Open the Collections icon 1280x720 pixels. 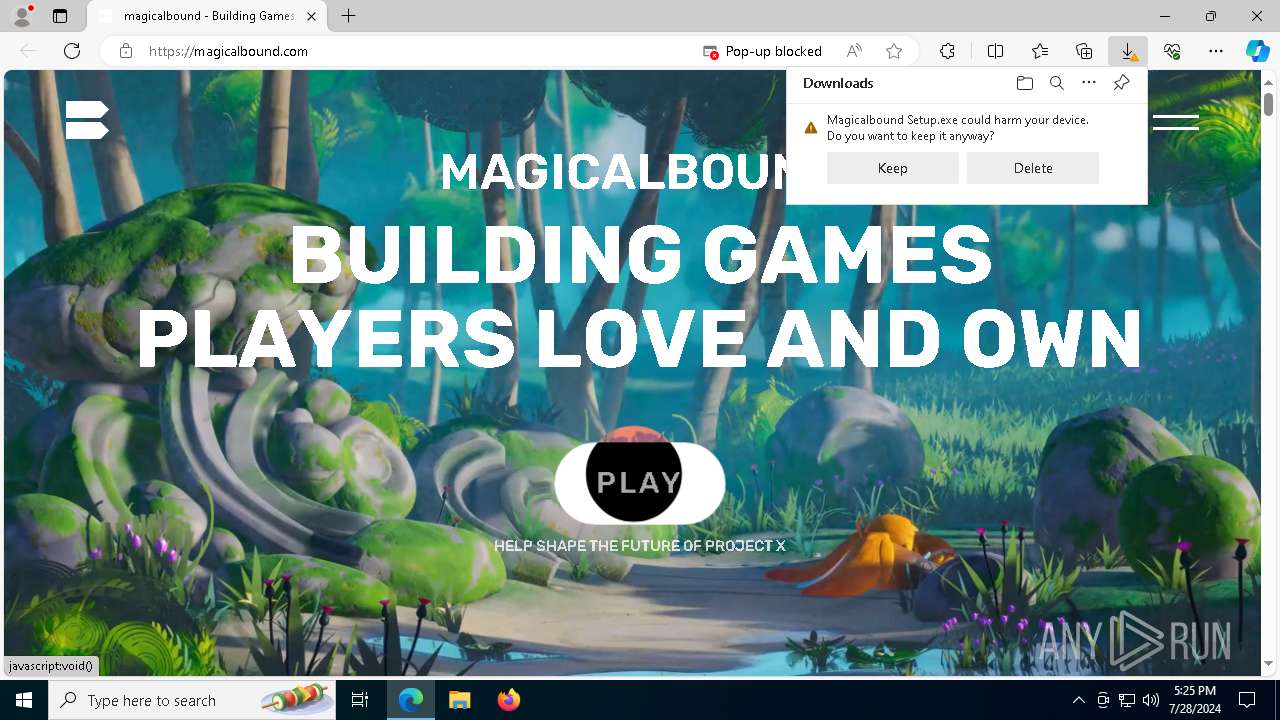tap(1084, 51)
